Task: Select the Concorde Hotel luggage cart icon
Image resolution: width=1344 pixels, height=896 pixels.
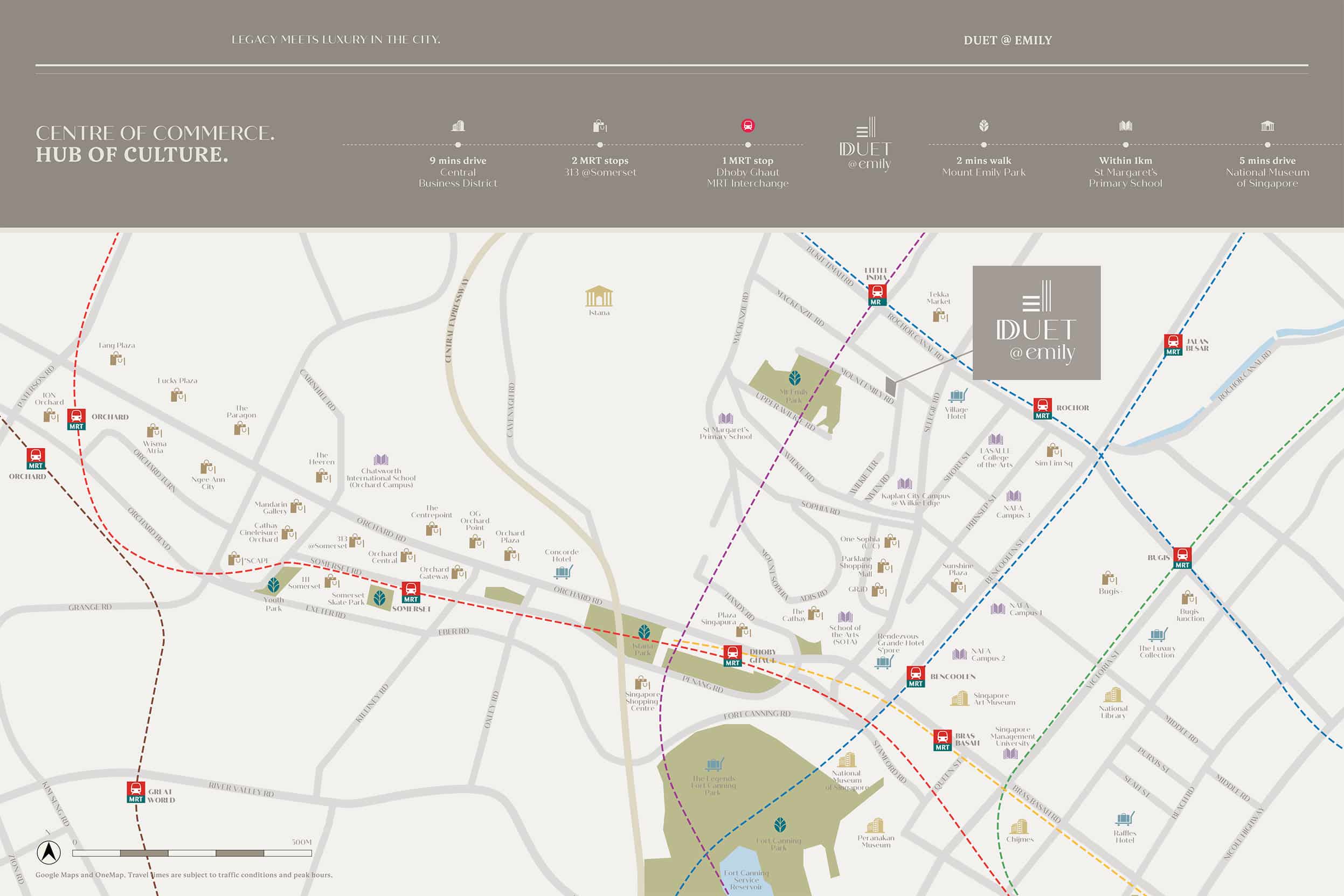Action: [x=564, y=572]
